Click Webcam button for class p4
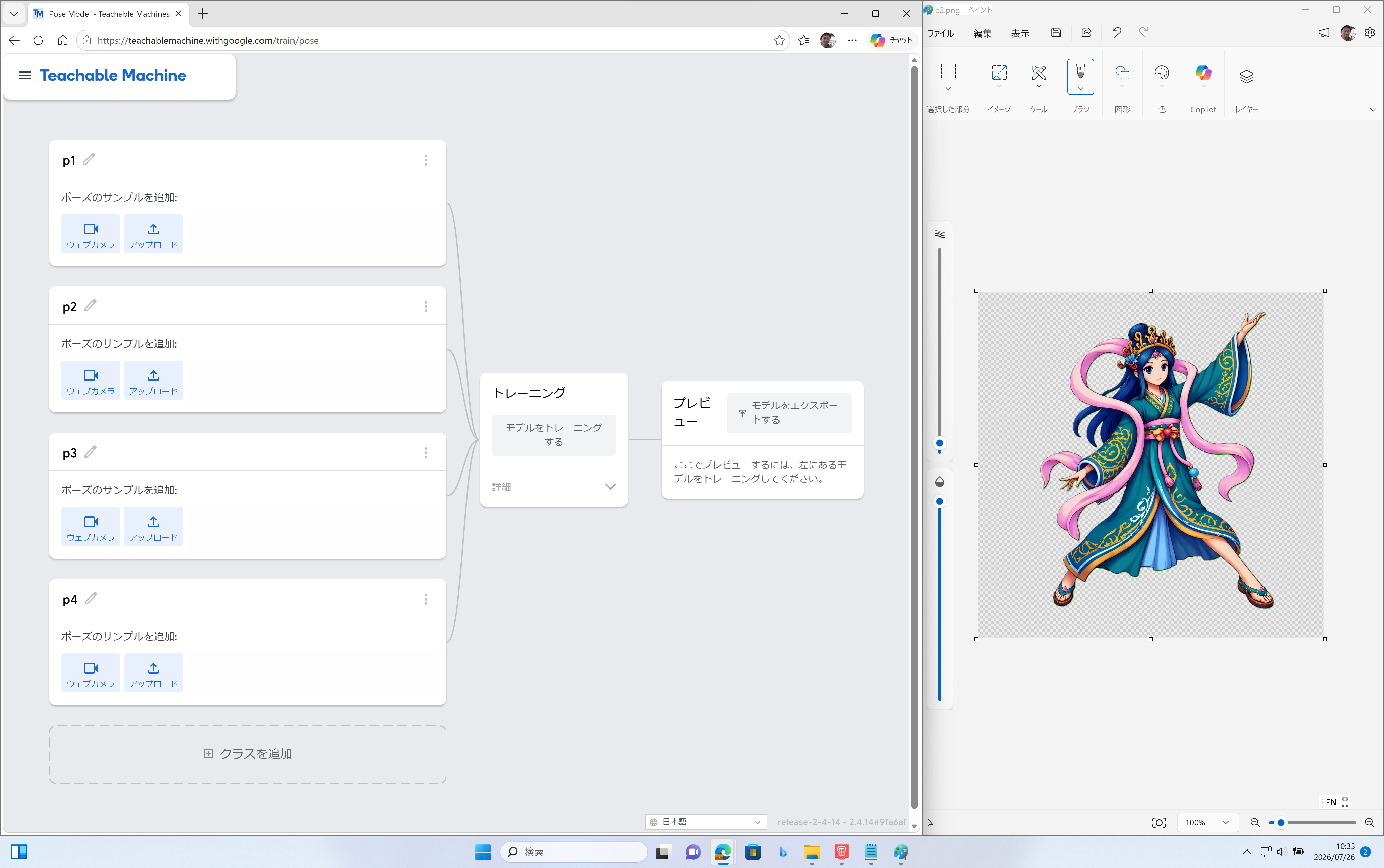Screen dimensions: 1384x868 91,674
